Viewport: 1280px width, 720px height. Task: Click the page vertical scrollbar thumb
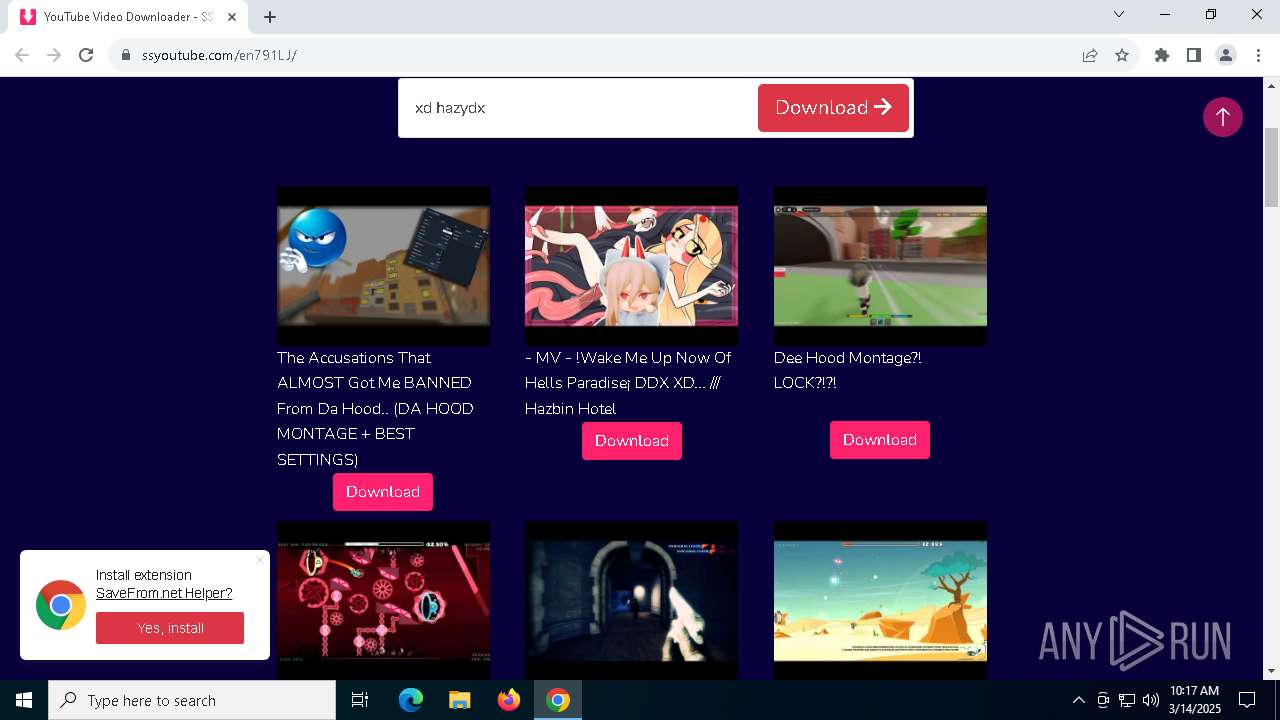[1271, 167]
